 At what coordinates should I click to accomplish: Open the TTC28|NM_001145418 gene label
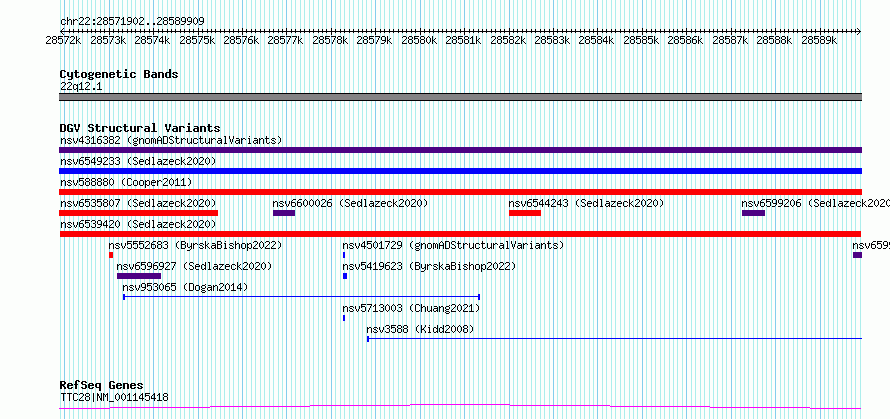point(114,397)
